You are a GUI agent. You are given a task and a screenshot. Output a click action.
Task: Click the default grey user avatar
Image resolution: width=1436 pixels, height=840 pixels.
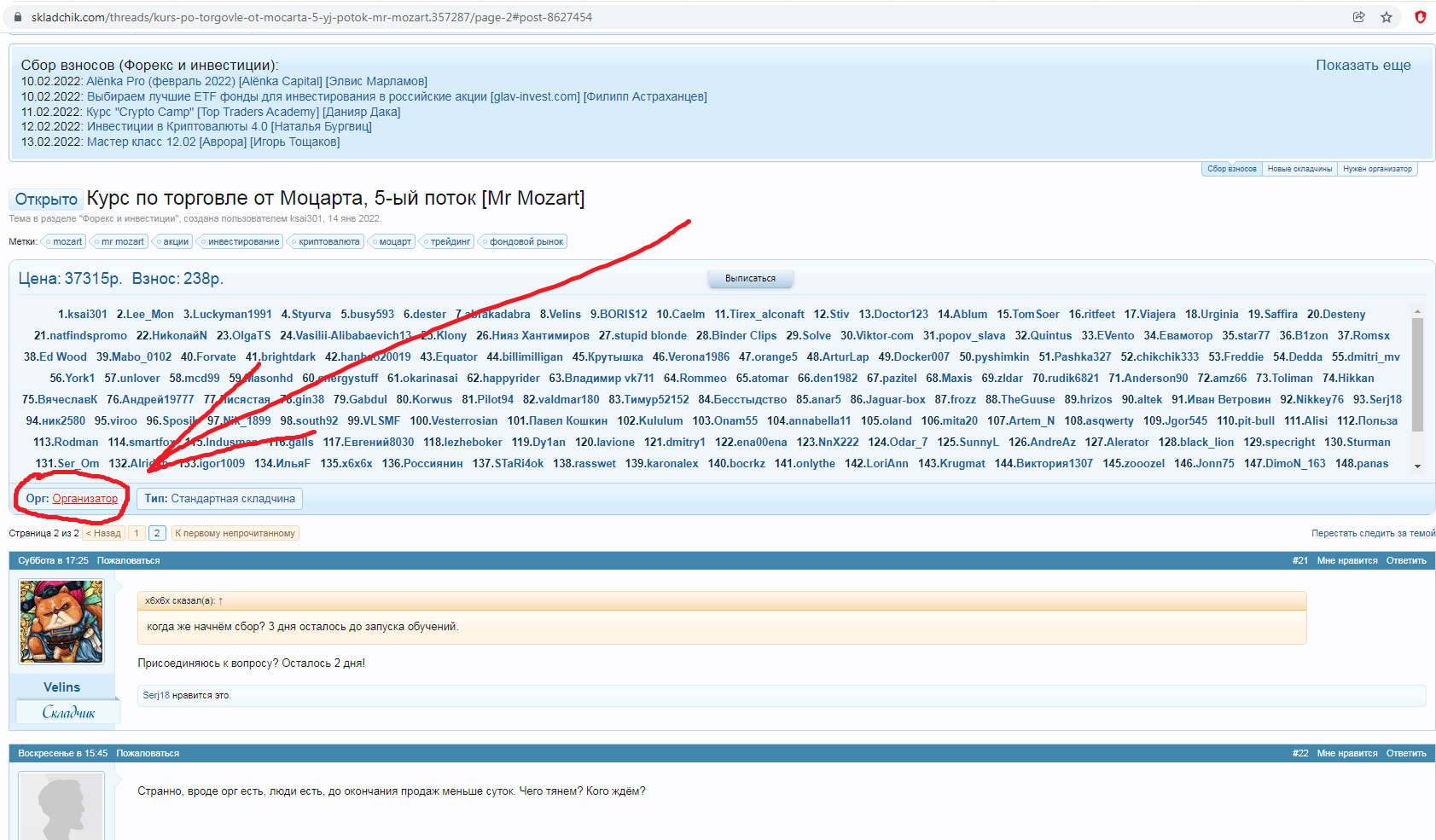tap(61, 807)
